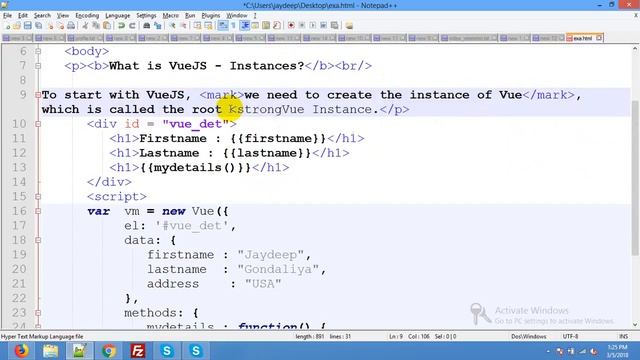Print the document via Print icon
The image size is (640, 360).
pos(71,26)
